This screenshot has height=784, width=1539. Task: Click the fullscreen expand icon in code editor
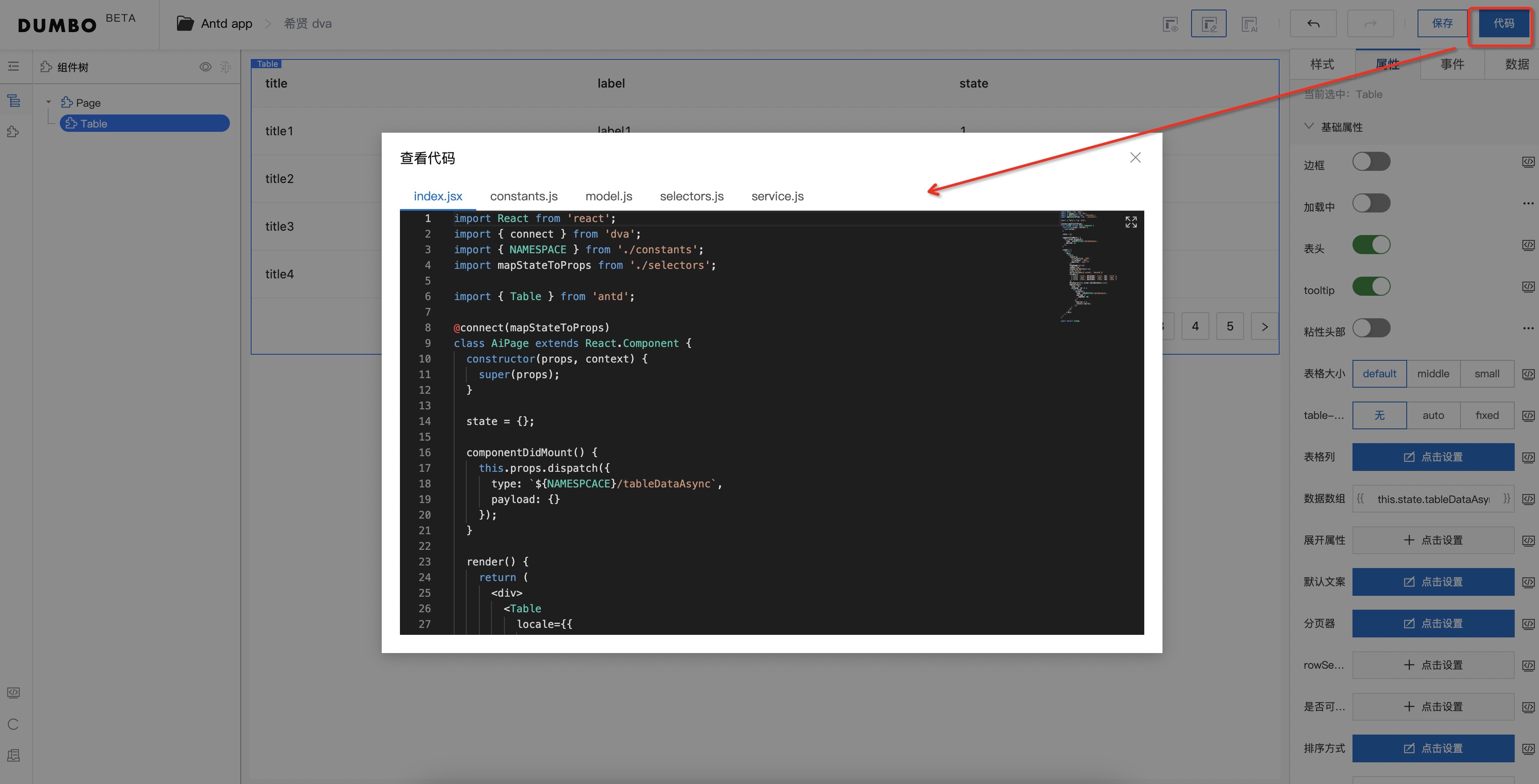[x=1130, y=222]
